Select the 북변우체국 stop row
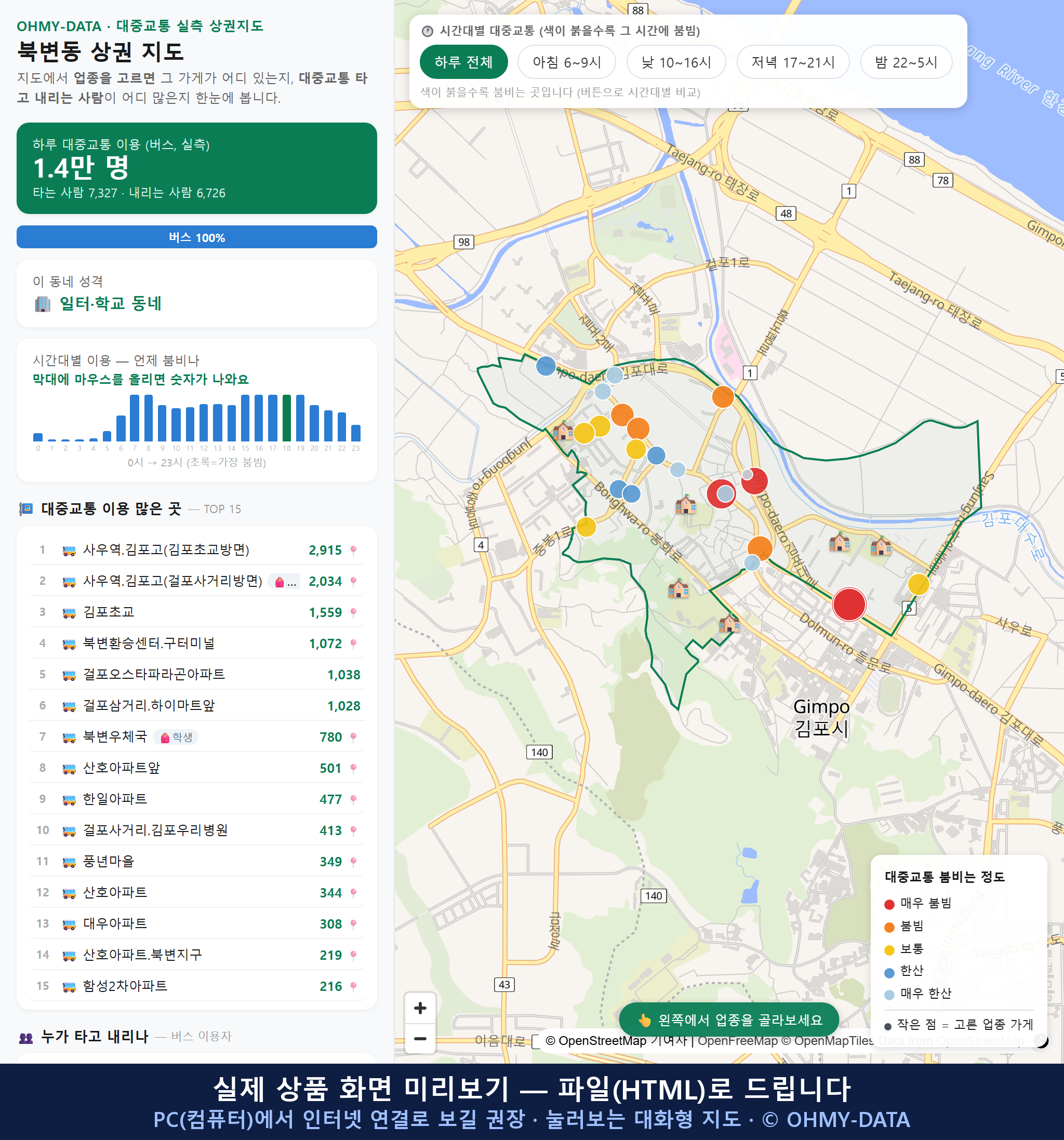 pyautogui.click(x=197, y=737)
